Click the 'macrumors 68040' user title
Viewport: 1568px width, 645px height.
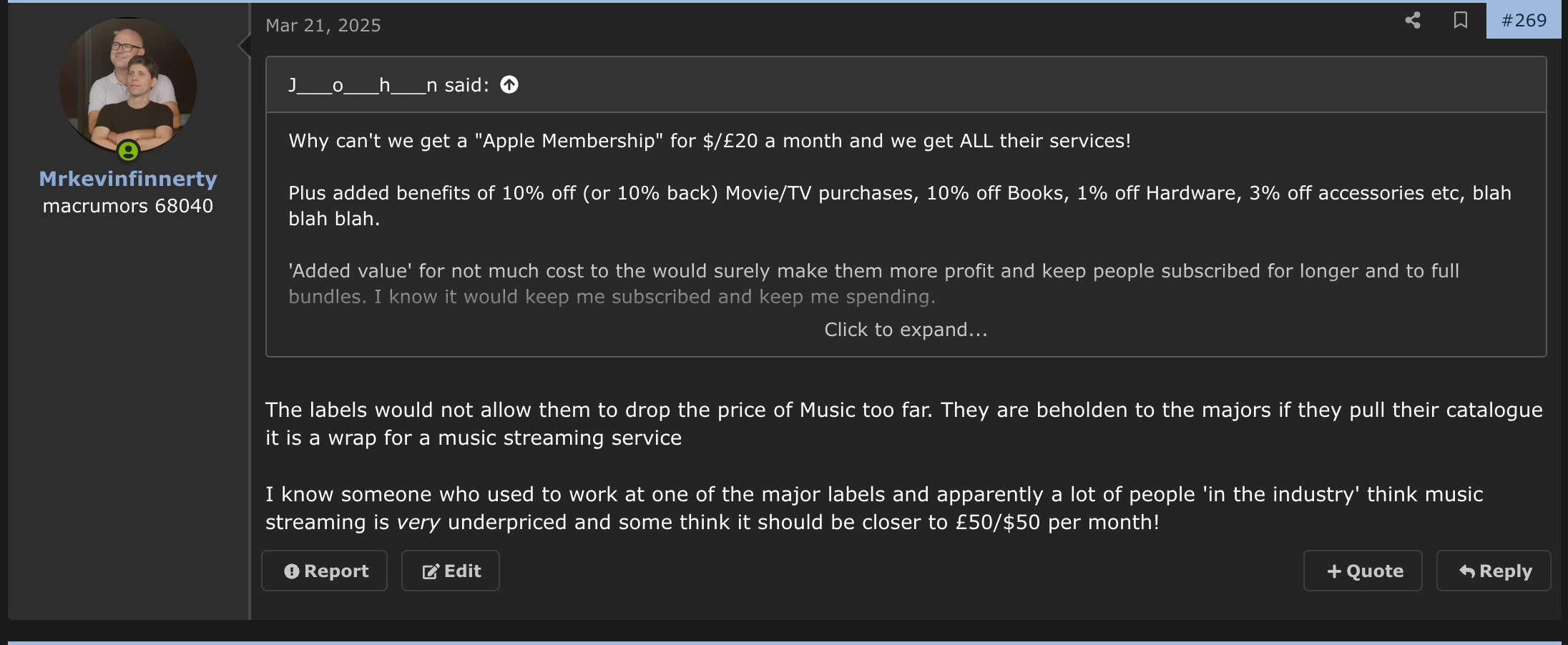(x=128, y=206)
